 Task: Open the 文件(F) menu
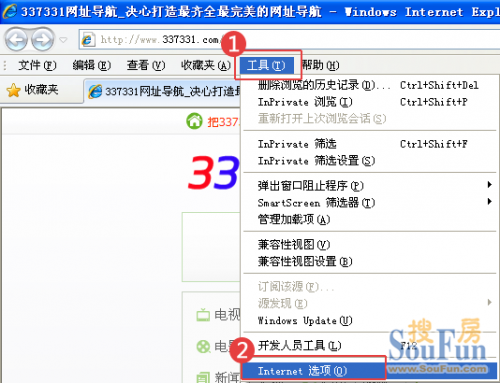[x=37, y=65]
